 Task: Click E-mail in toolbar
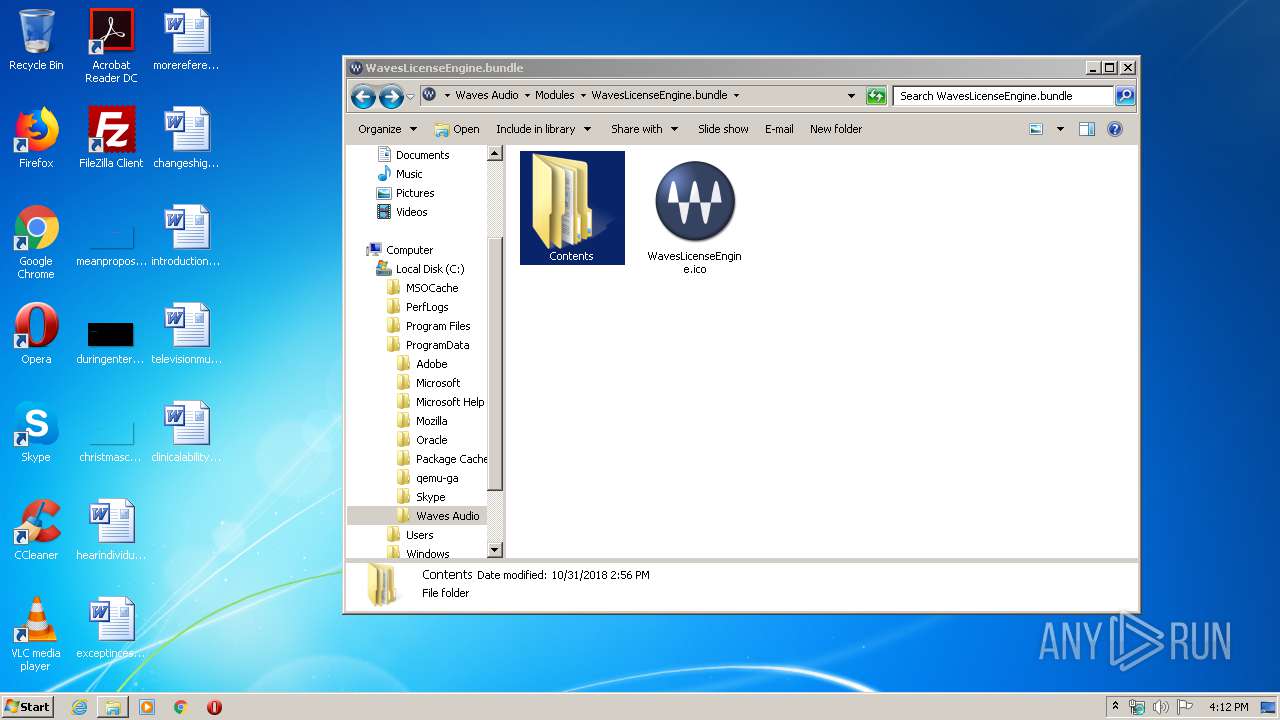point(779,129)
